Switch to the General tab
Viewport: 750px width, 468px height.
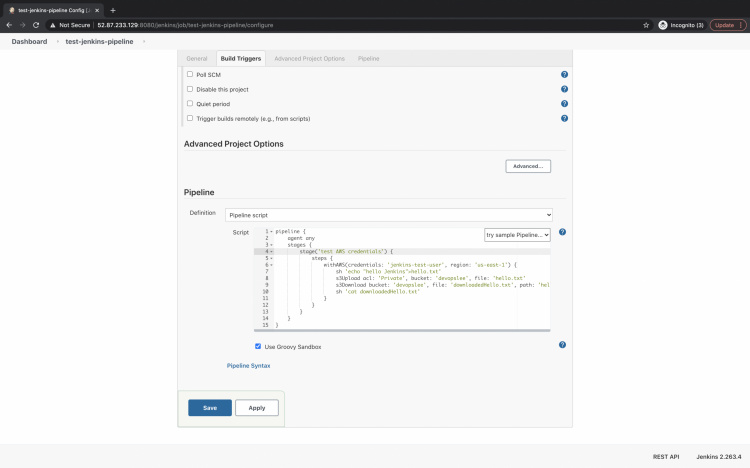(197, 59)
